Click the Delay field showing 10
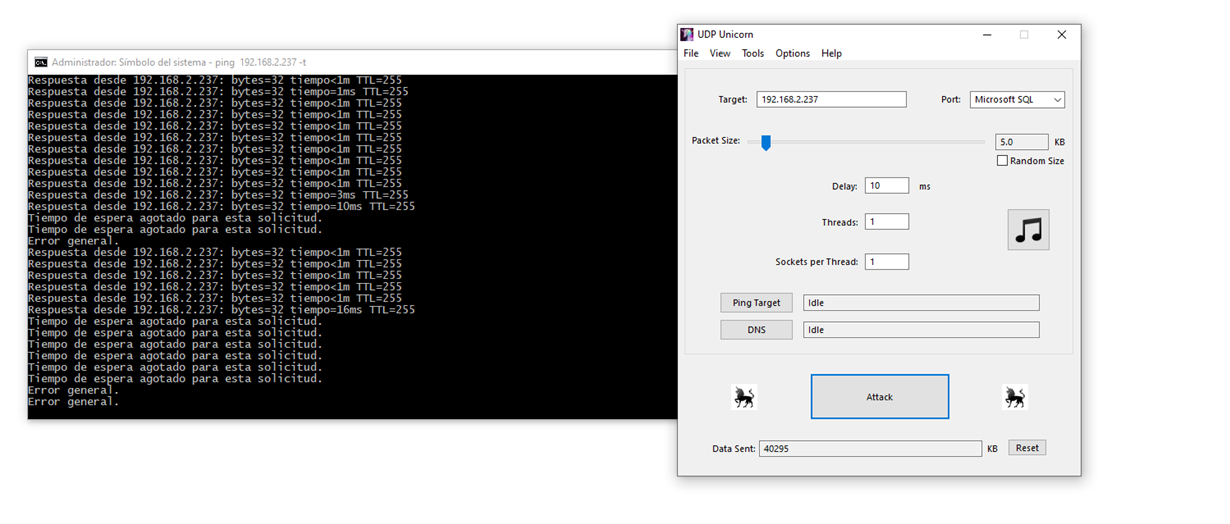The height and width of the screenshot is (524, 1230). pyautogui.click(x=887, y=186)
